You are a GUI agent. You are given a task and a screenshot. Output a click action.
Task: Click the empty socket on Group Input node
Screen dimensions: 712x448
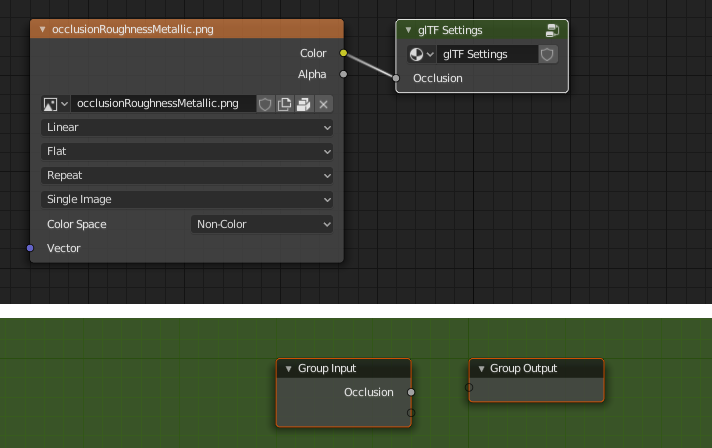pos(411,413)
